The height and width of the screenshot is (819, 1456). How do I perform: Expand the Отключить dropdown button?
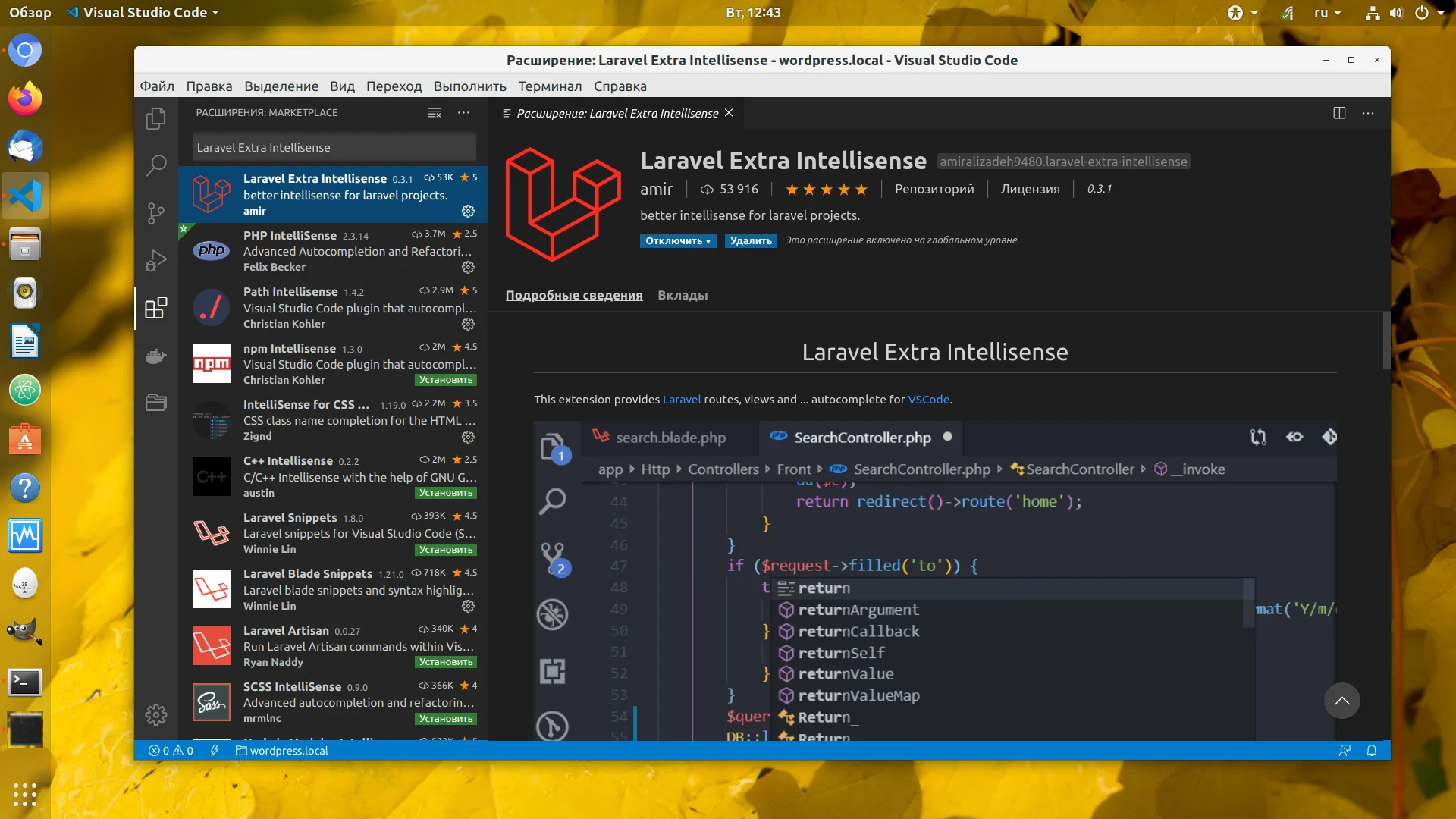[708, 241]
